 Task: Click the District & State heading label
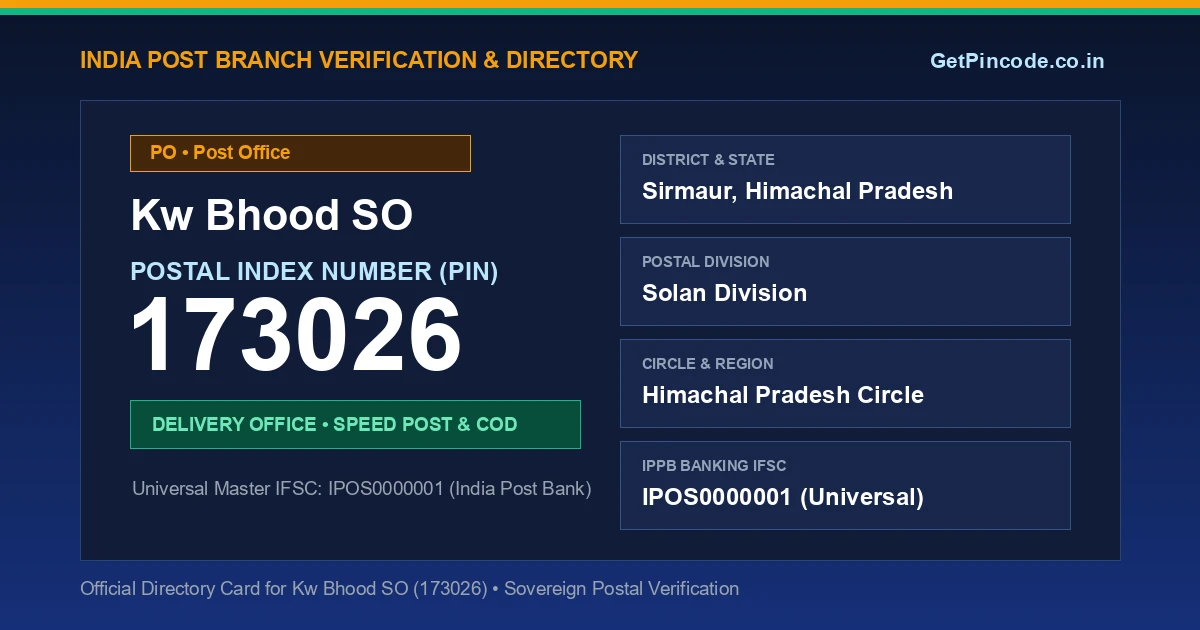[x=708, y=160]
